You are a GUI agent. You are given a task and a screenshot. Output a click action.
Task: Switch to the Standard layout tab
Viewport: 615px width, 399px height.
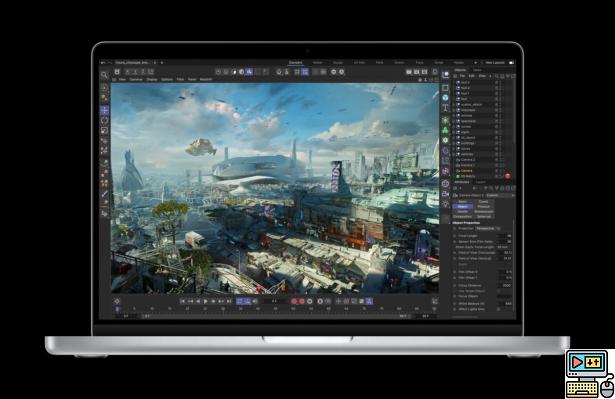(x=296, y=62)
